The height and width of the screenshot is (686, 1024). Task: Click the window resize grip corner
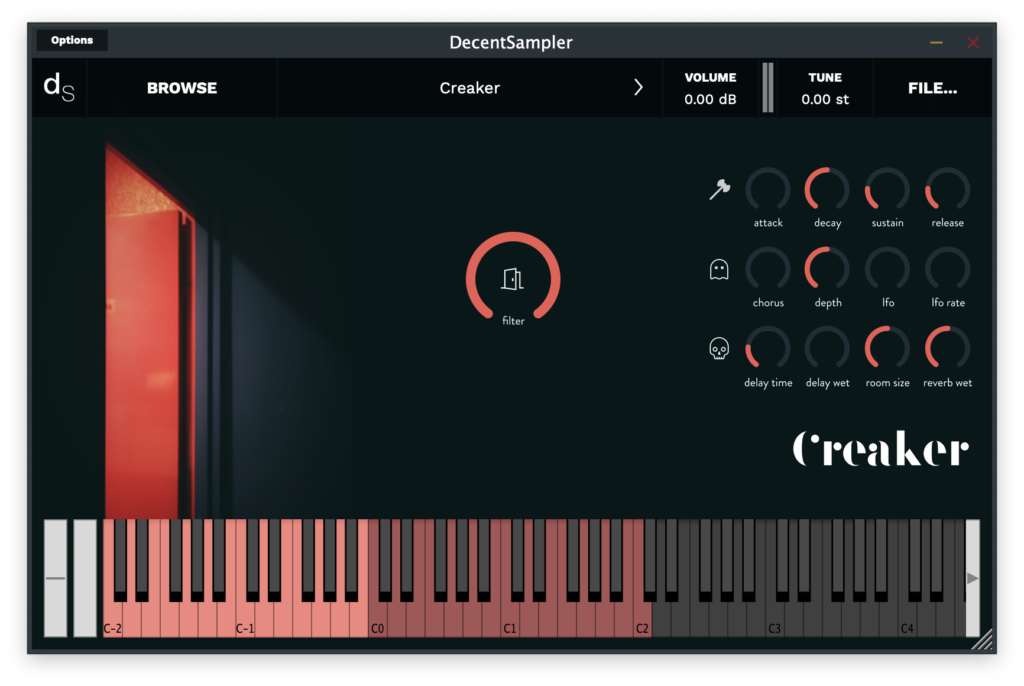pos(982,640)
